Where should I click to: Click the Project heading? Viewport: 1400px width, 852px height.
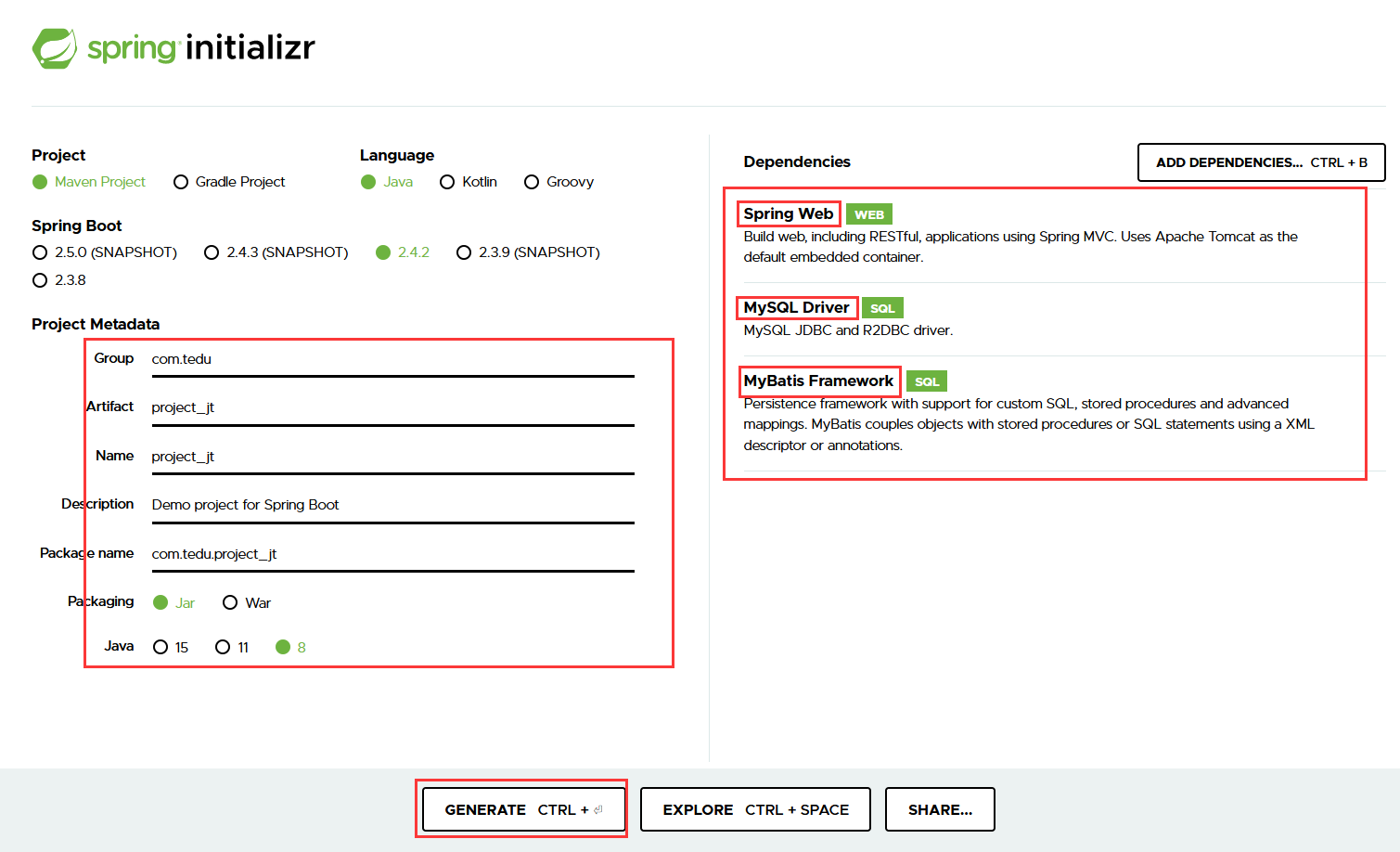click(58, 155)
